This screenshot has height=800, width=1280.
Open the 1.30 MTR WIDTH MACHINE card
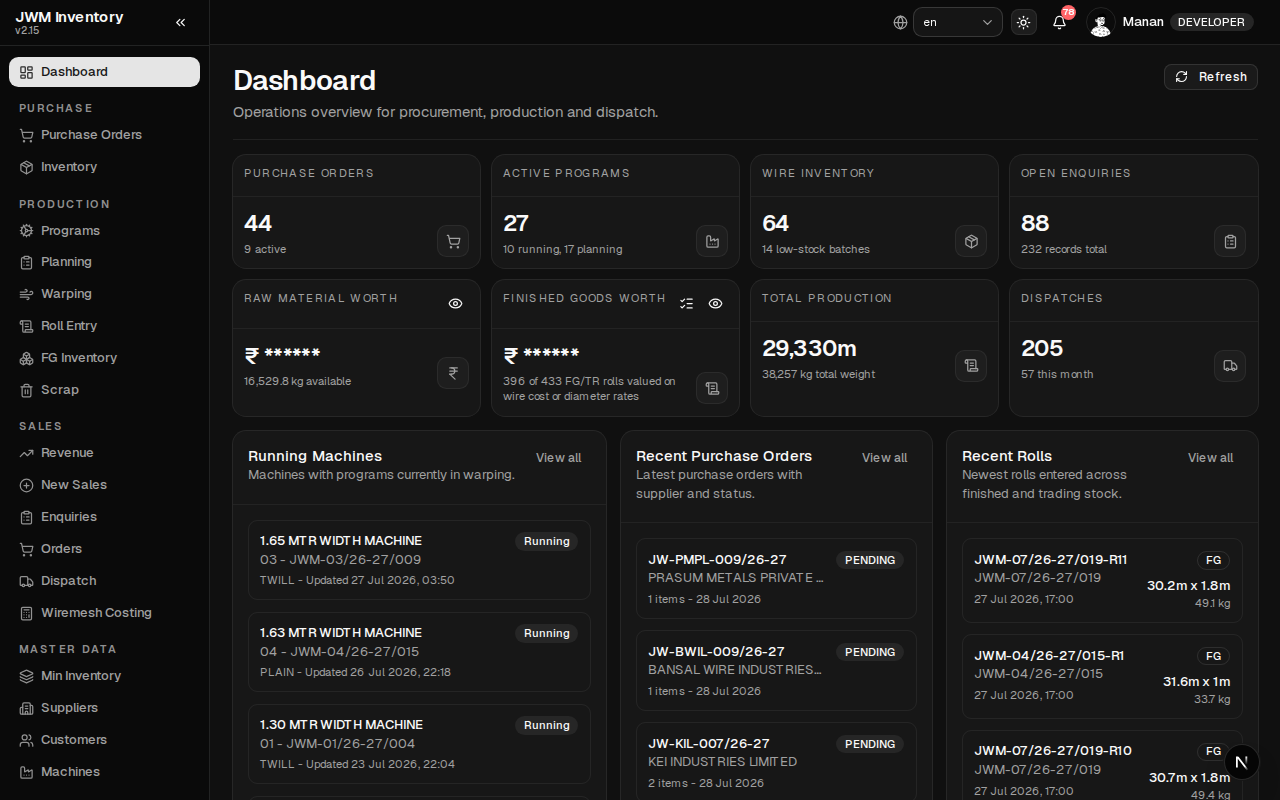pos(419,744)
